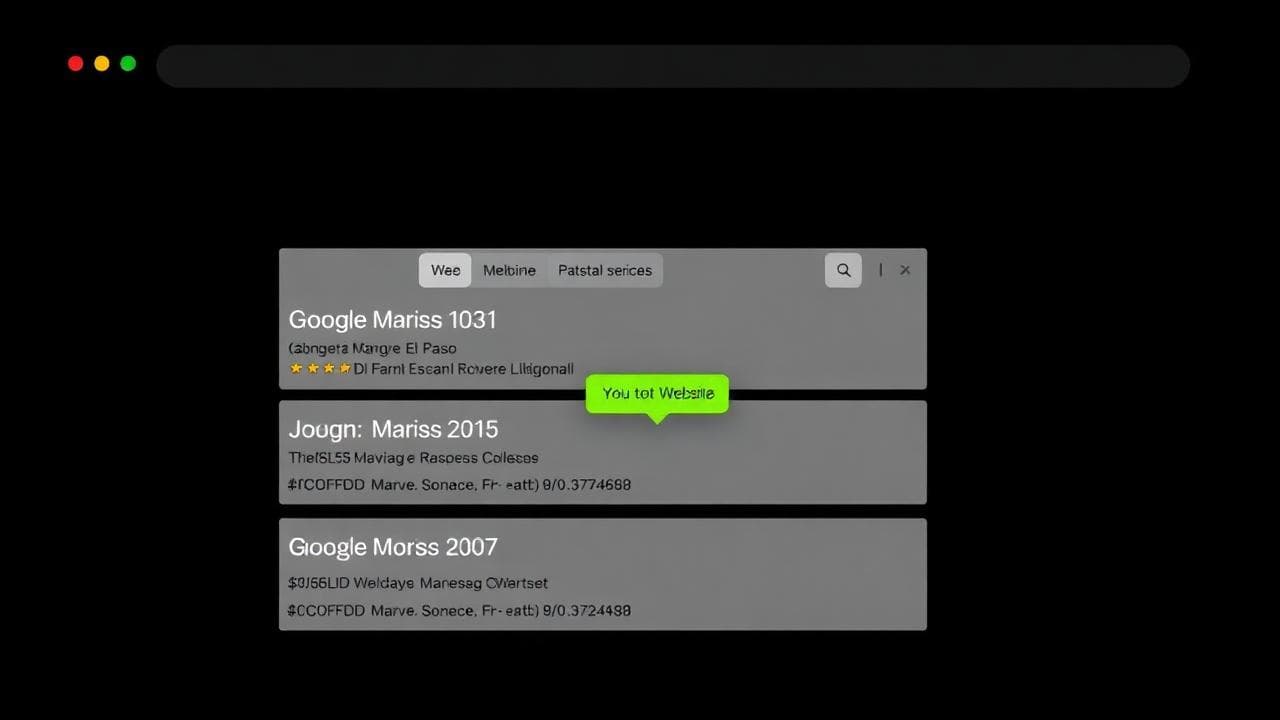The width and height of the screenshot is (1280, 720).
Task: Open the Google Mariss 1031 result
Action: point(393,320)
